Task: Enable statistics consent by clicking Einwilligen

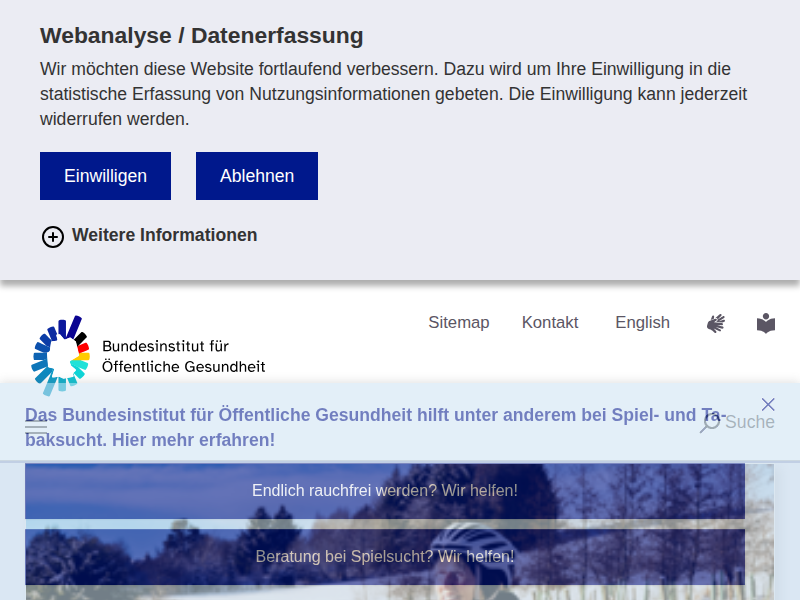Action: click(x=105, y=175)
